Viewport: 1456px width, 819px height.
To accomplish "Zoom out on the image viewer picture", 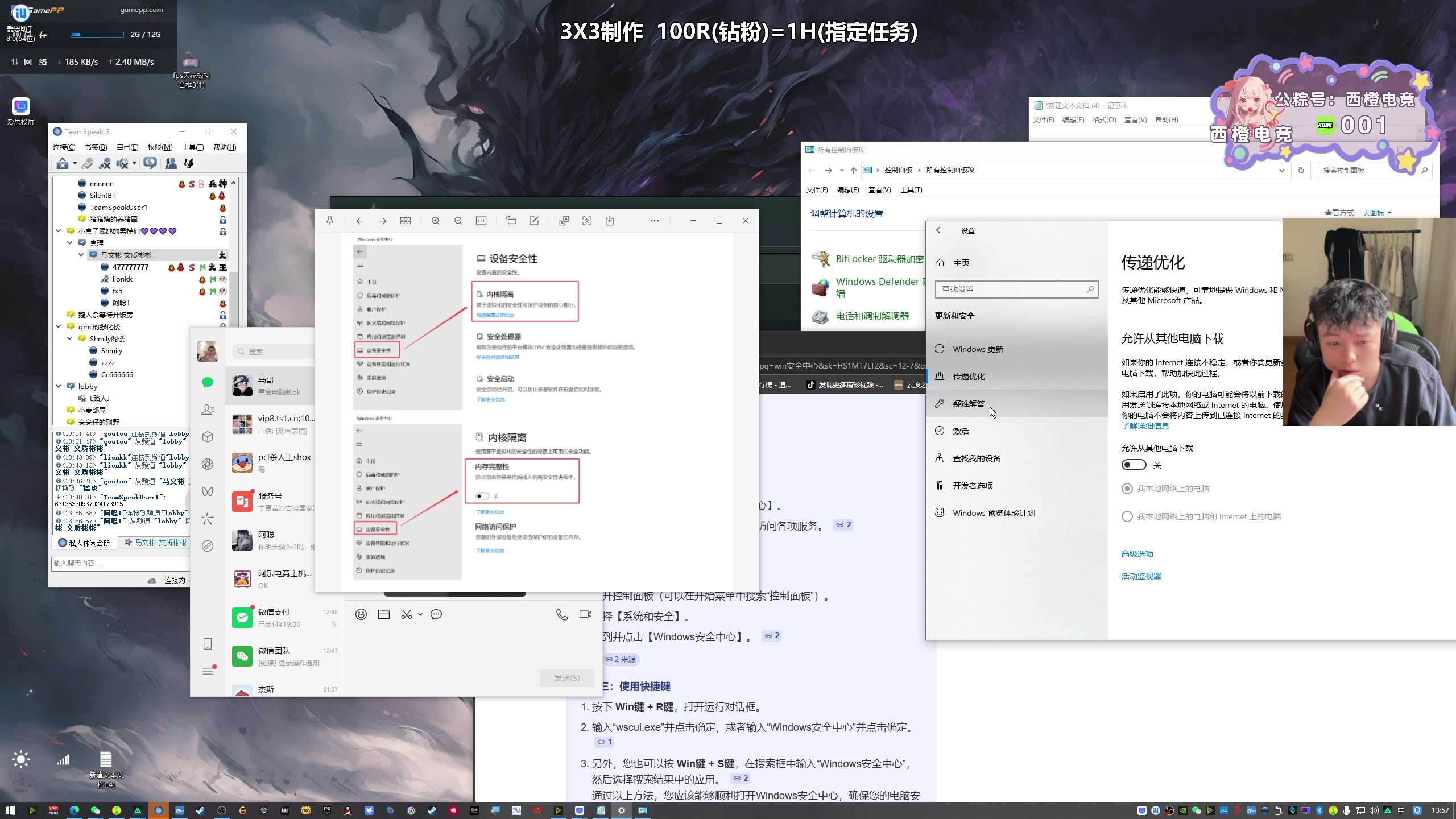I will (x=458, y=221).
